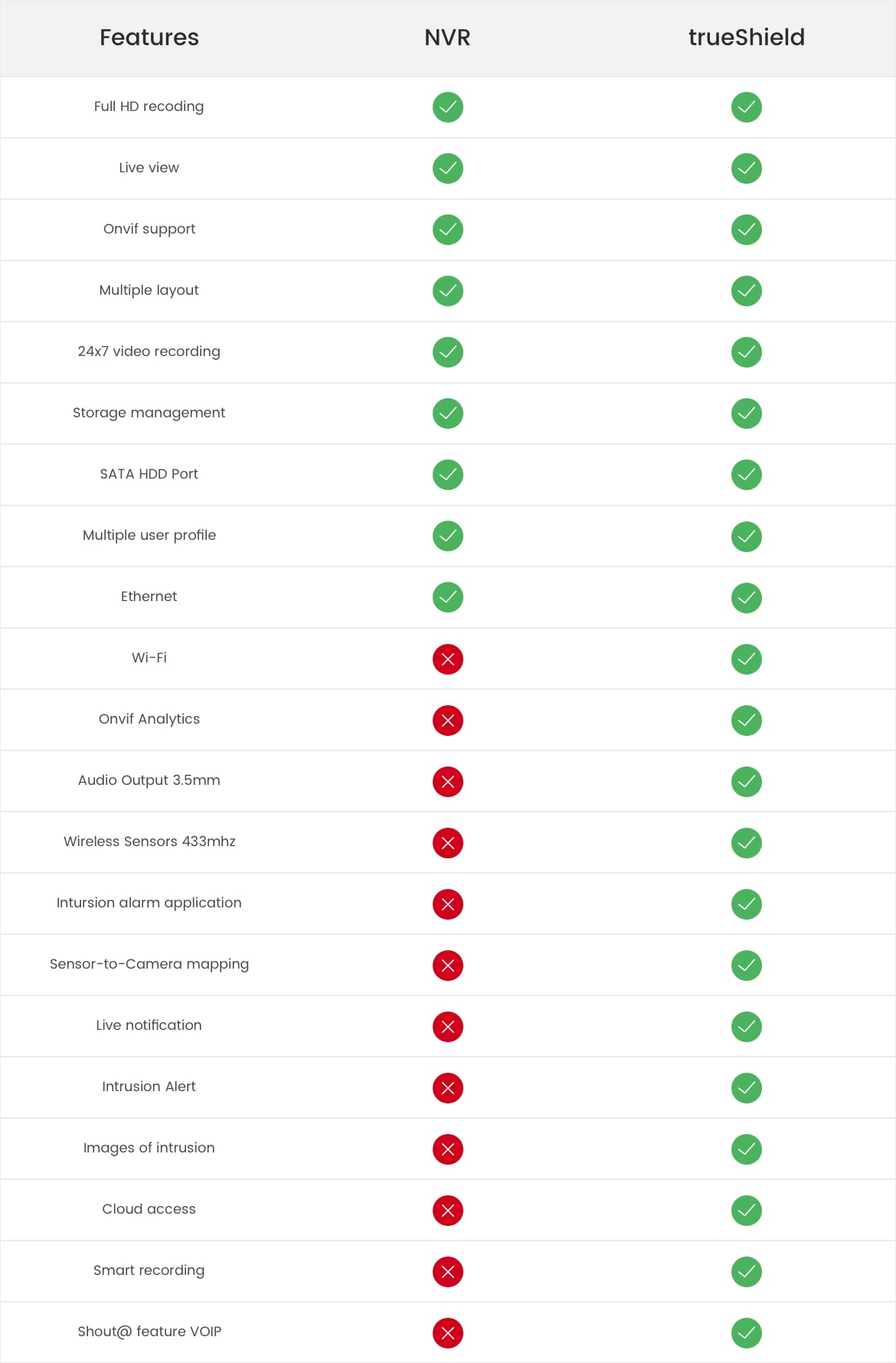Click trueShield check for Wireless Sensors 433mhz
The width and height of the screenshot is (896, 1363).
(747, 843)
